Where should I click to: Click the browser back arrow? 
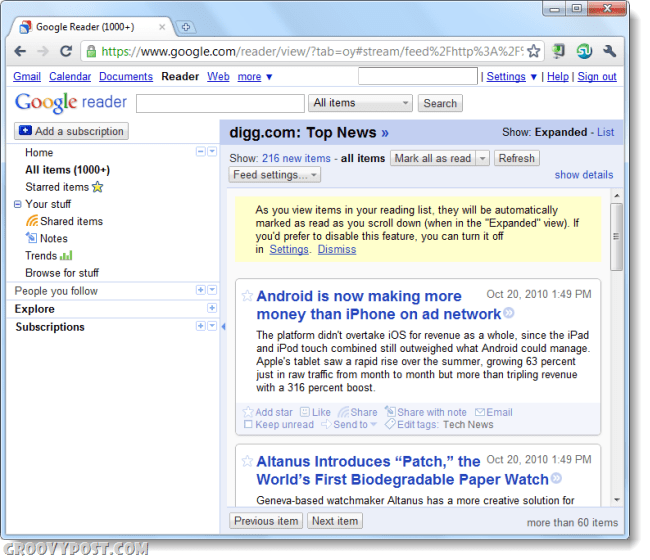point(20,51)
